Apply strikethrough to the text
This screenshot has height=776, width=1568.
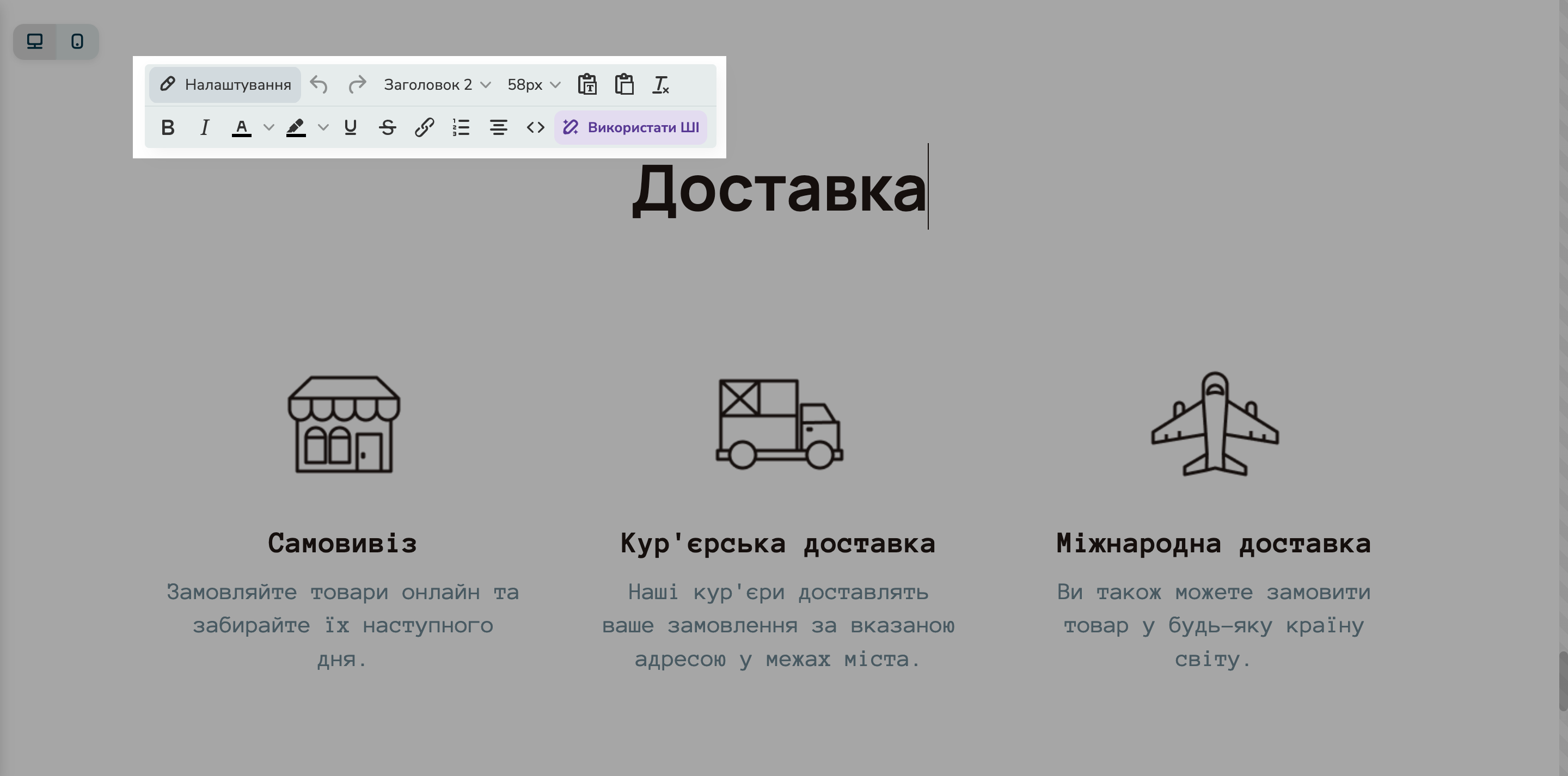point(387,128)
